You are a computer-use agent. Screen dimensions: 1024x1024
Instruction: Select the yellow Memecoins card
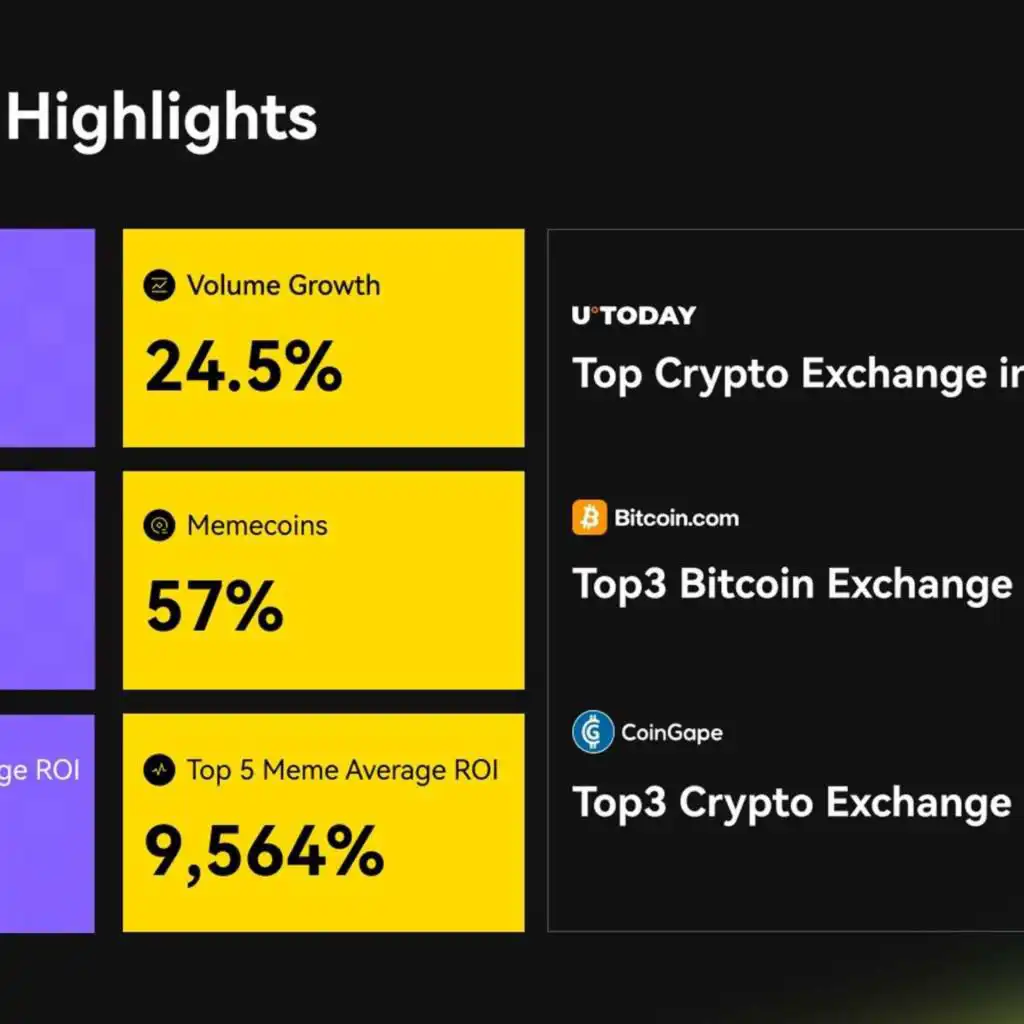click(x=323, y=581)
